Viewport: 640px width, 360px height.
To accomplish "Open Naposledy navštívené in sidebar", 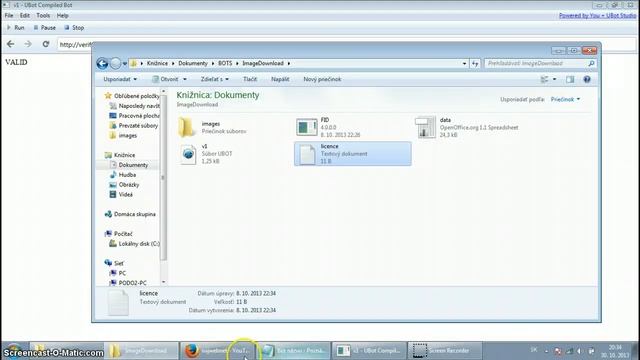I will [135, 106].
